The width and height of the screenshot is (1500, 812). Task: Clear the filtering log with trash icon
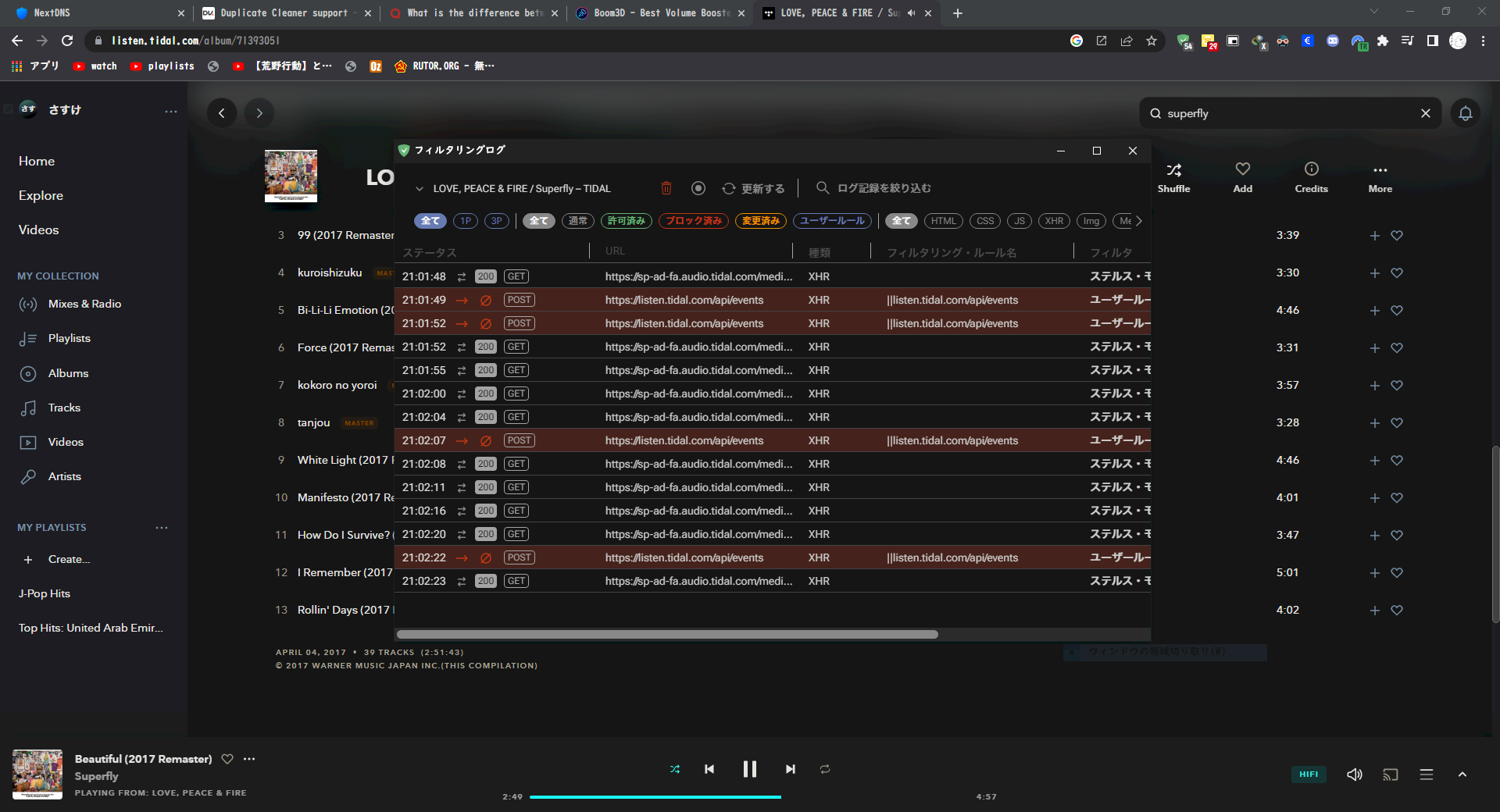pyautogui.click(x=666, y=188)
